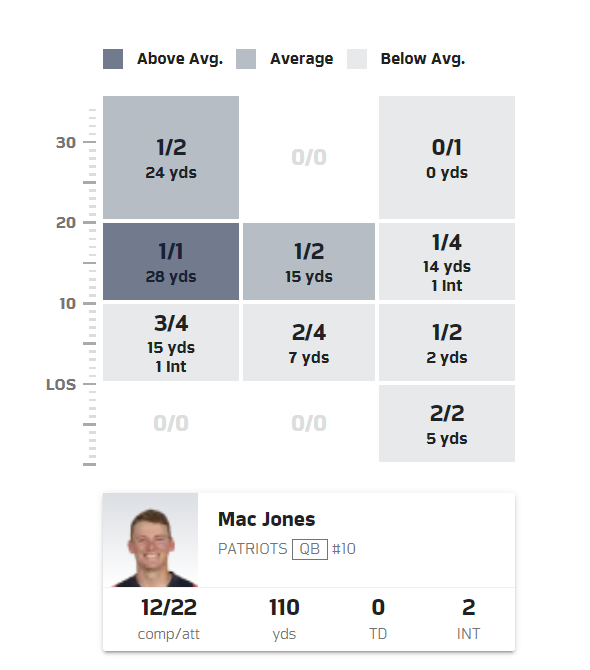The height and width of the screenshot is (670, 590).
Task: Click the QB position badge
Action: [x=310, y=549]
